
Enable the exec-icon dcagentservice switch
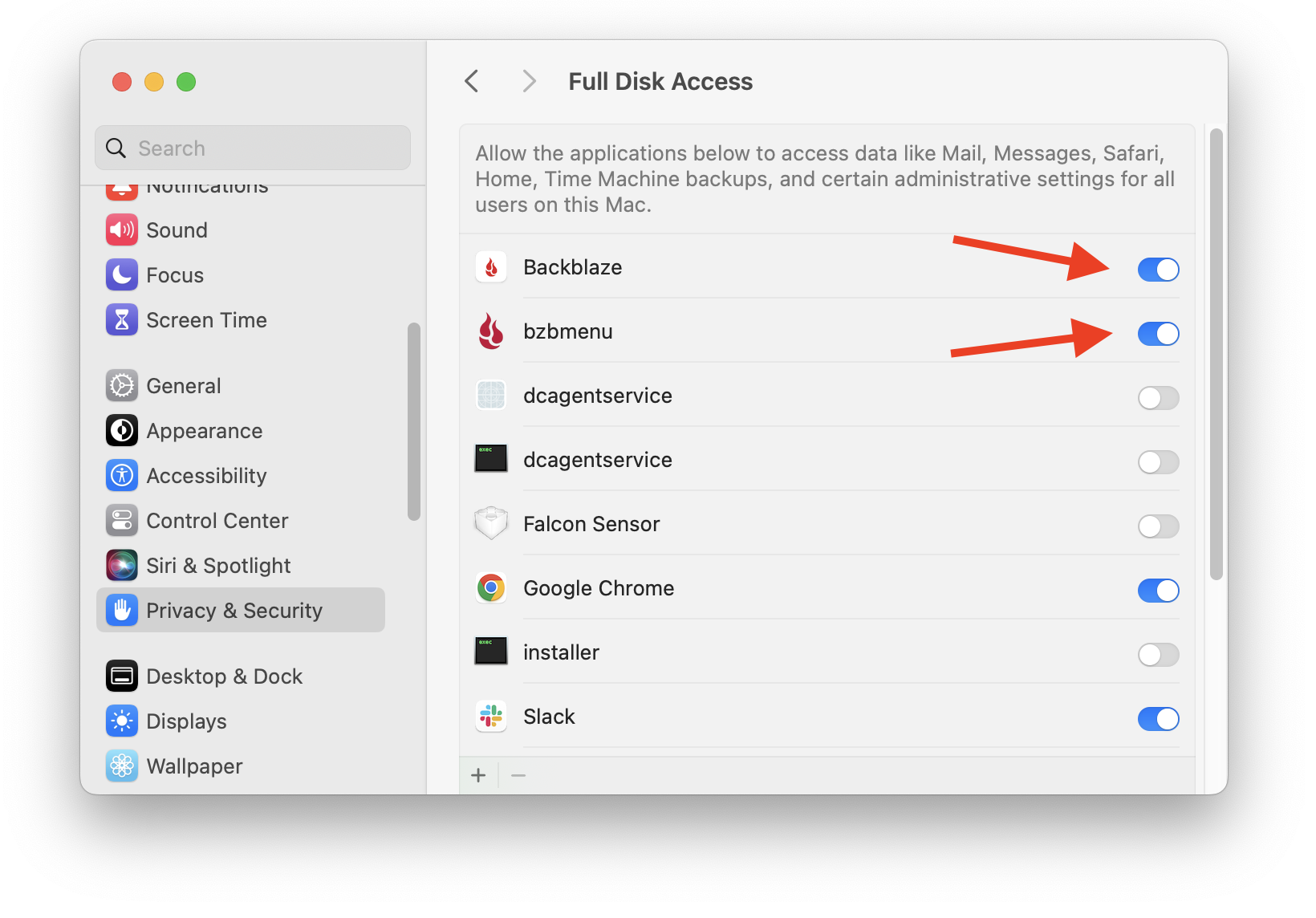[1159, 462]
